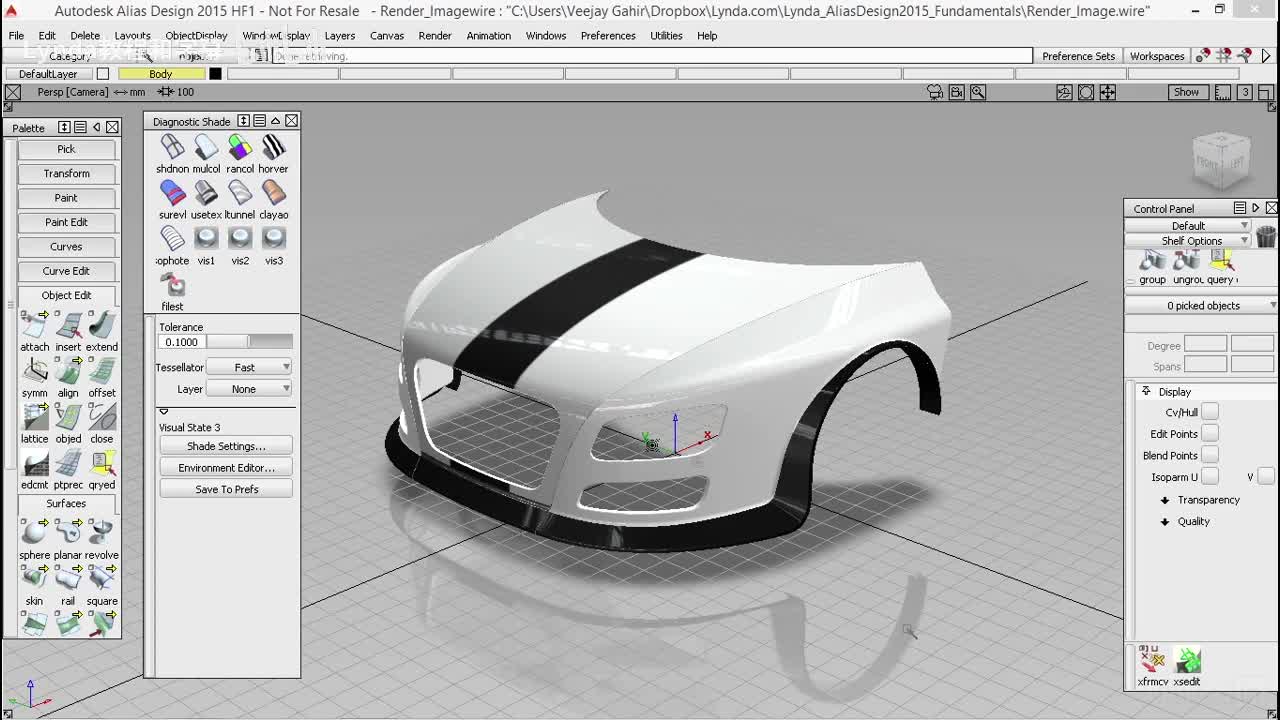The height and width of the screenshot is (720, 1280).
Task: Click the xsedit tool icon
Action: pyautogui.click(x=1187, y=660)
